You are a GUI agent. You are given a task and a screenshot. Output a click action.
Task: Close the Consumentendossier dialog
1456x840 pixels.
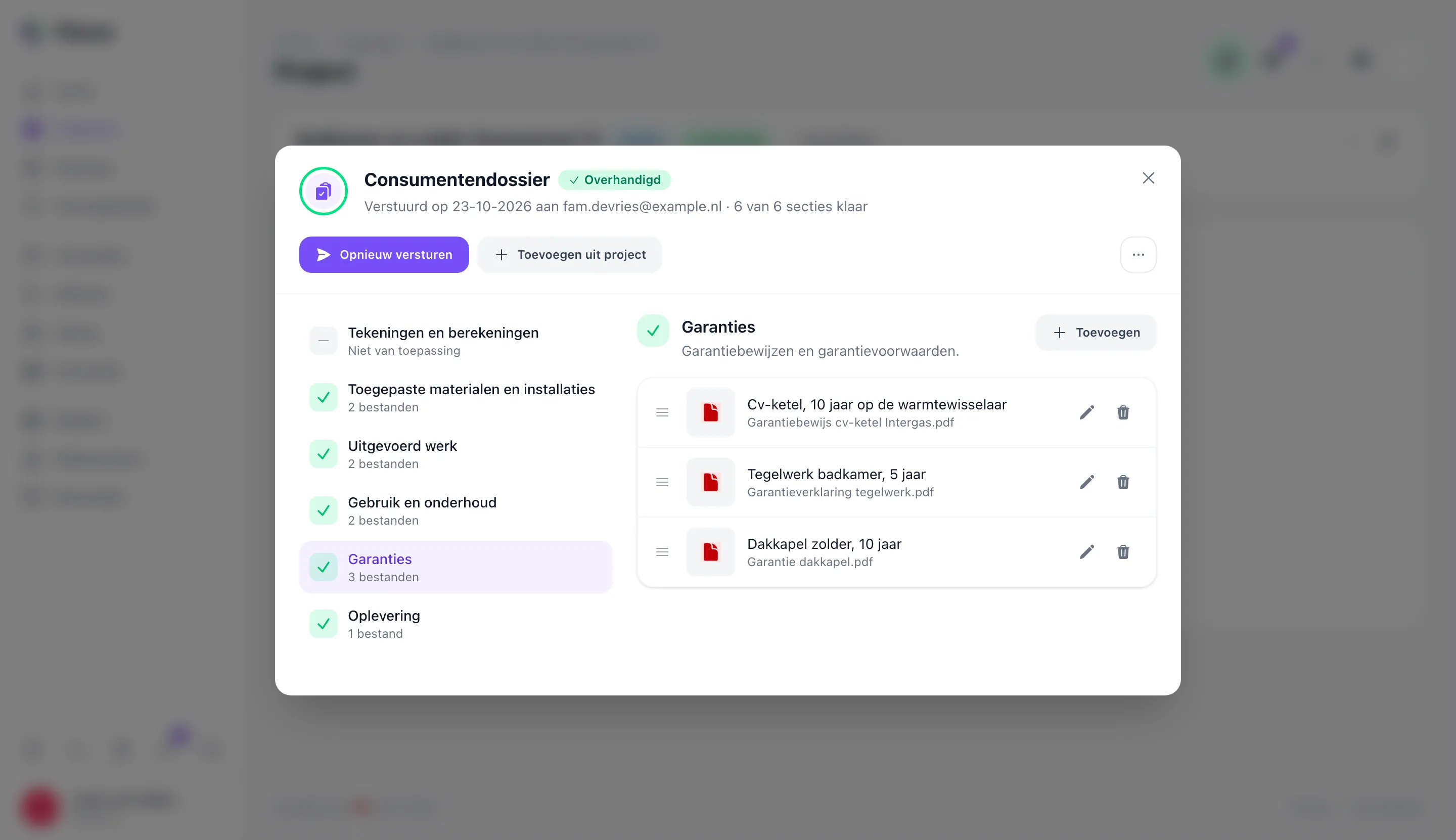(x=1149, y=178)
